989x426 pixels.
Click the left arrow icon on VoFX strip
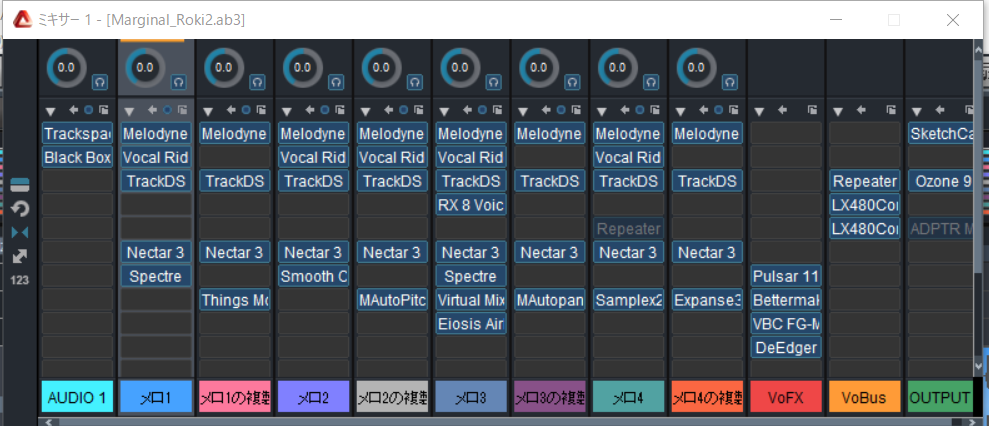[783, 110]
